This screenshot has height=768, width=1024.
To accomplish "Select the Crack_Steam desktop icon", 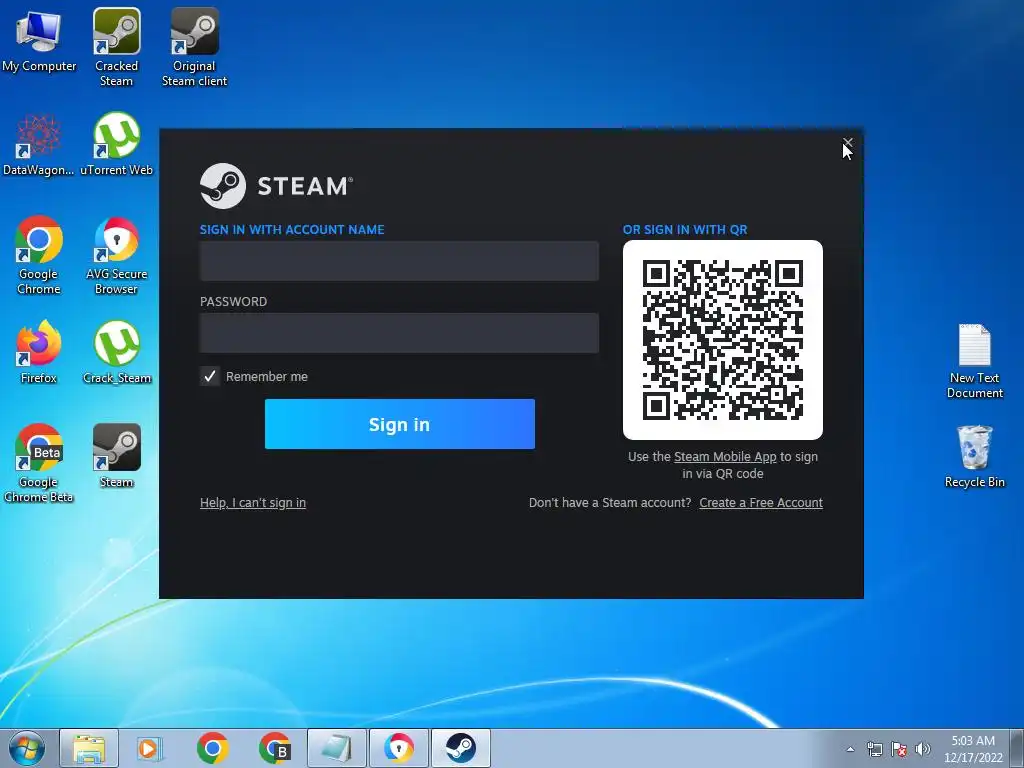I will [116, 353].
